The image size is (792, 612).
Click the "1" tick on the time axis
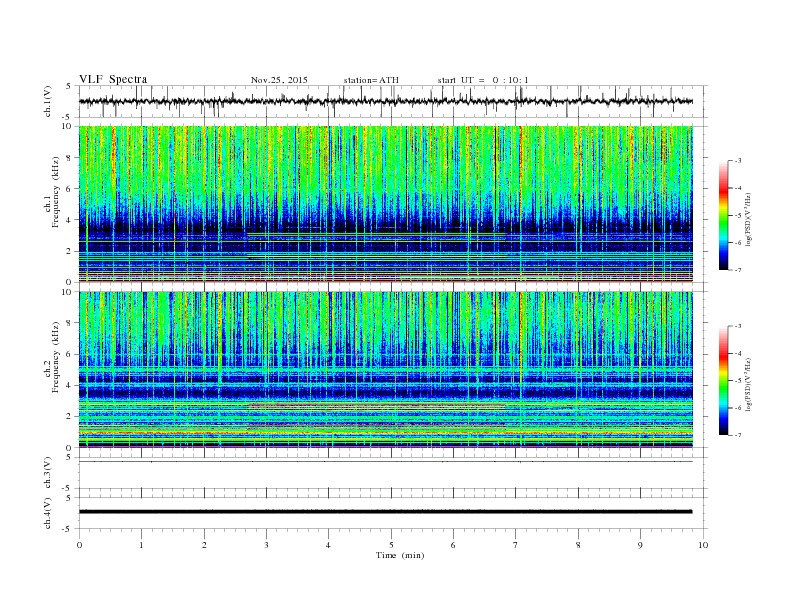coord(141,545)
